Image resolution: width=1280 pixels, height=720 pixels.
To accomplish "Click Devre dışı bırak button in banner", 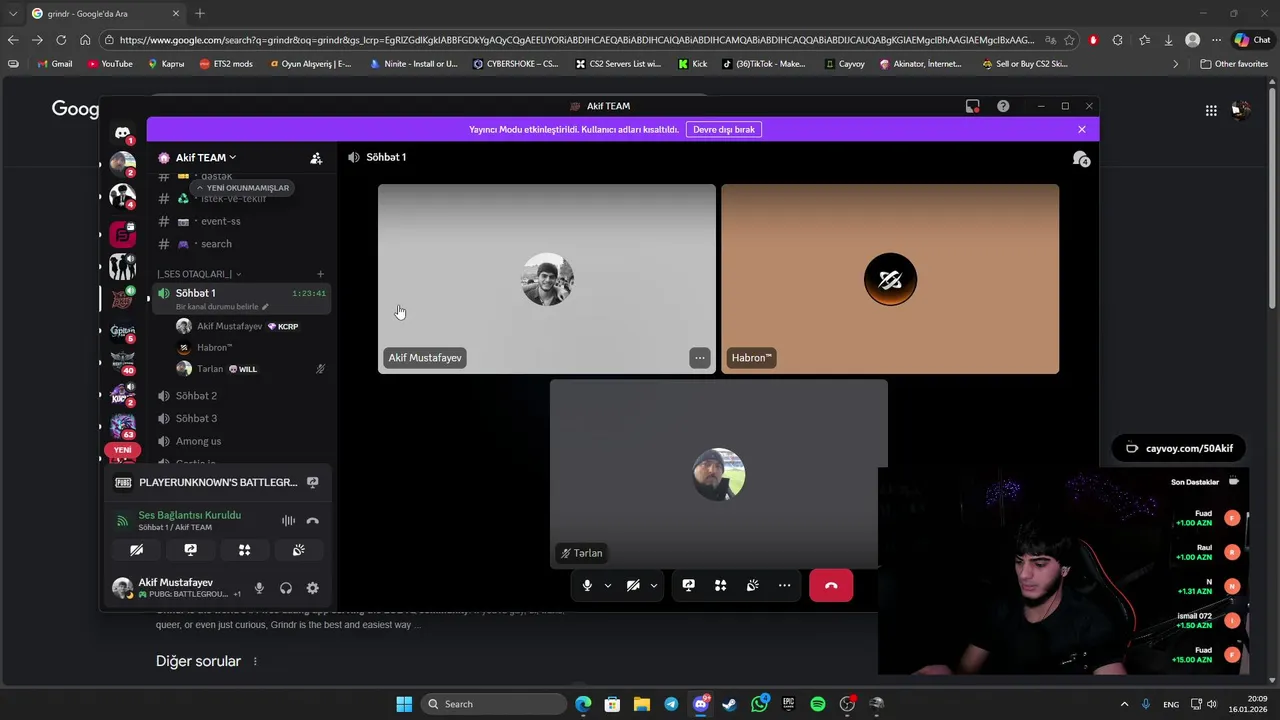I will [724, 129].
